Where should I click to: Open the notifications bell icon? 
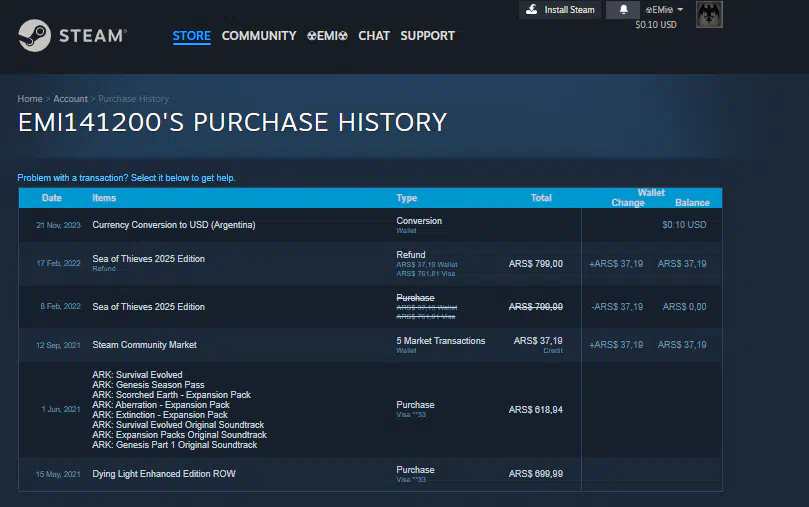pos(623,10)
